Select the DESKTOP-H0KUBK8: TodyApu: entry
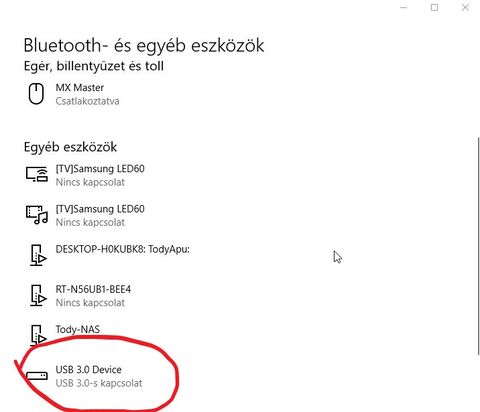This screenshot has width=480, height=412. point(122,249)
